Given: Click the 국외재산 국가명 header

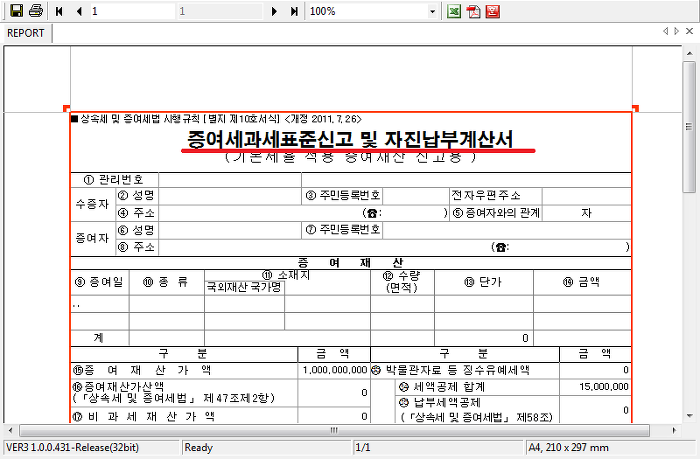Looking at the screenshot, I should click(x=244, y=287).
